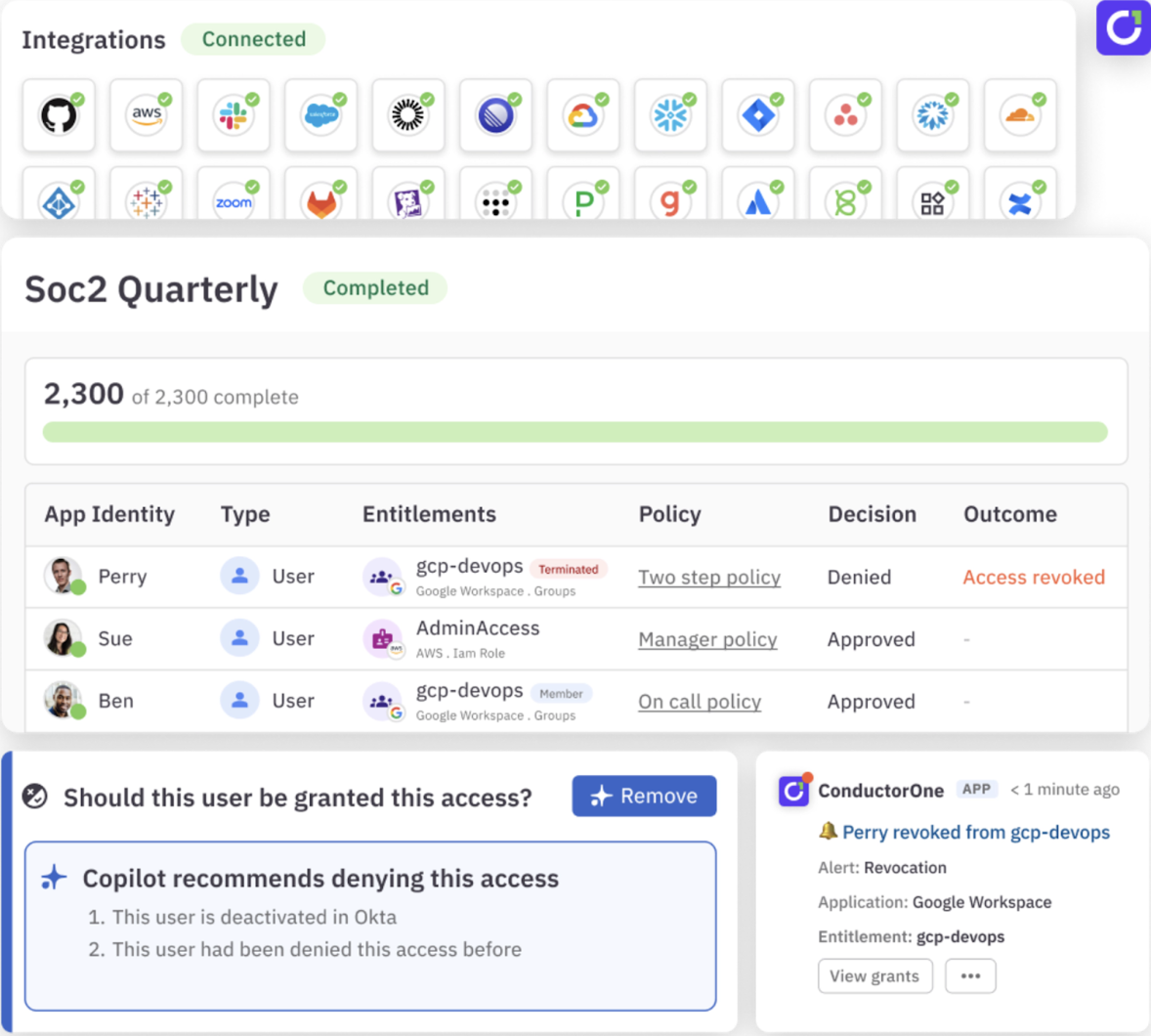Select the Slack integration icon
Image resolution: width=1151 pixels, height=1036 pixels.
(x=234, y=115)
